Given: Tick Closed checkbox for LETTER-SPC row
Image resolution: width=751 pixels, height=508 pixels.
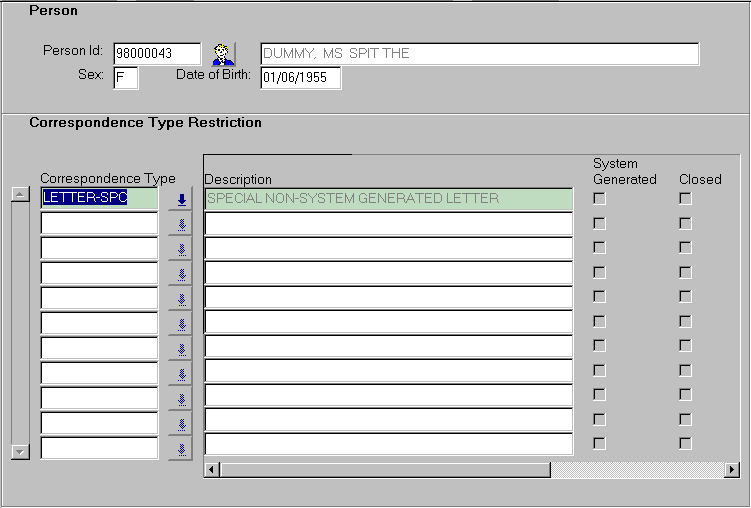Looking at the screenshot, I should pos(685,199).
